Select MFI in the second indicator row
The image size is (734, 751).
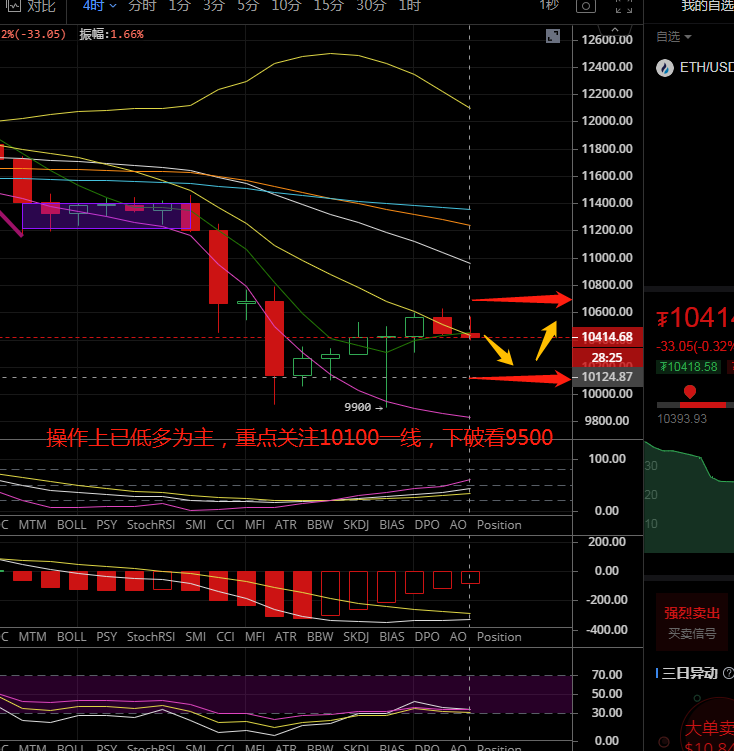pyautogui.click(x=255, y=637)
